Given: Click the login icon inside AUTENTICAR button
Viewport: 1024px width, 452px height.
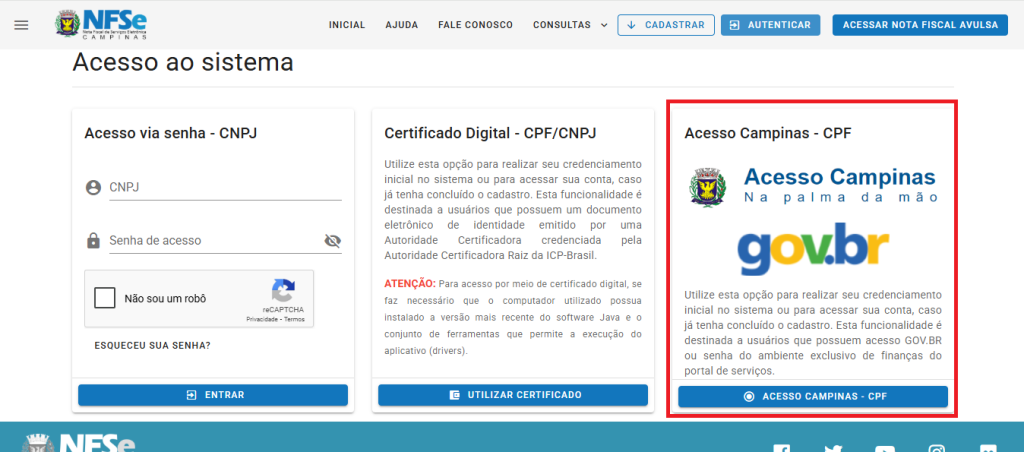Looking at the screenshot, I should tap(735, 25).
